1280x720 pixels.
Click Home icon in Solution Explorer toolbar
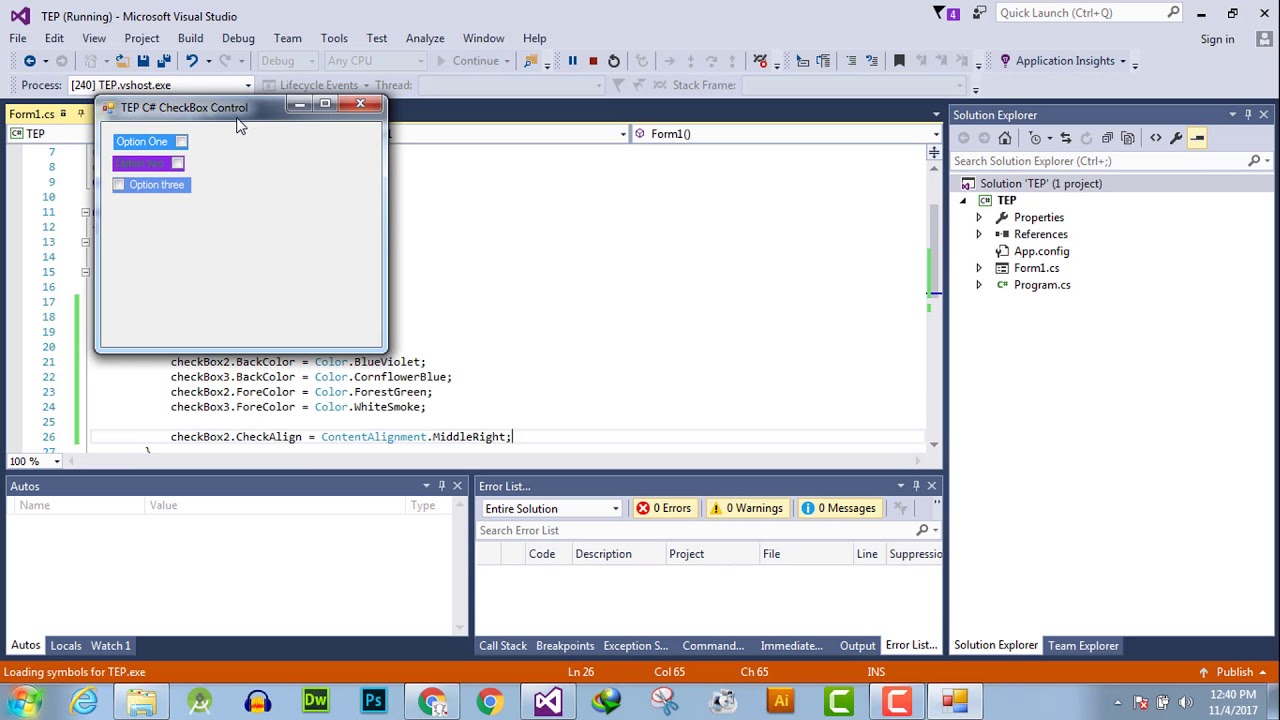point(1005,138)
